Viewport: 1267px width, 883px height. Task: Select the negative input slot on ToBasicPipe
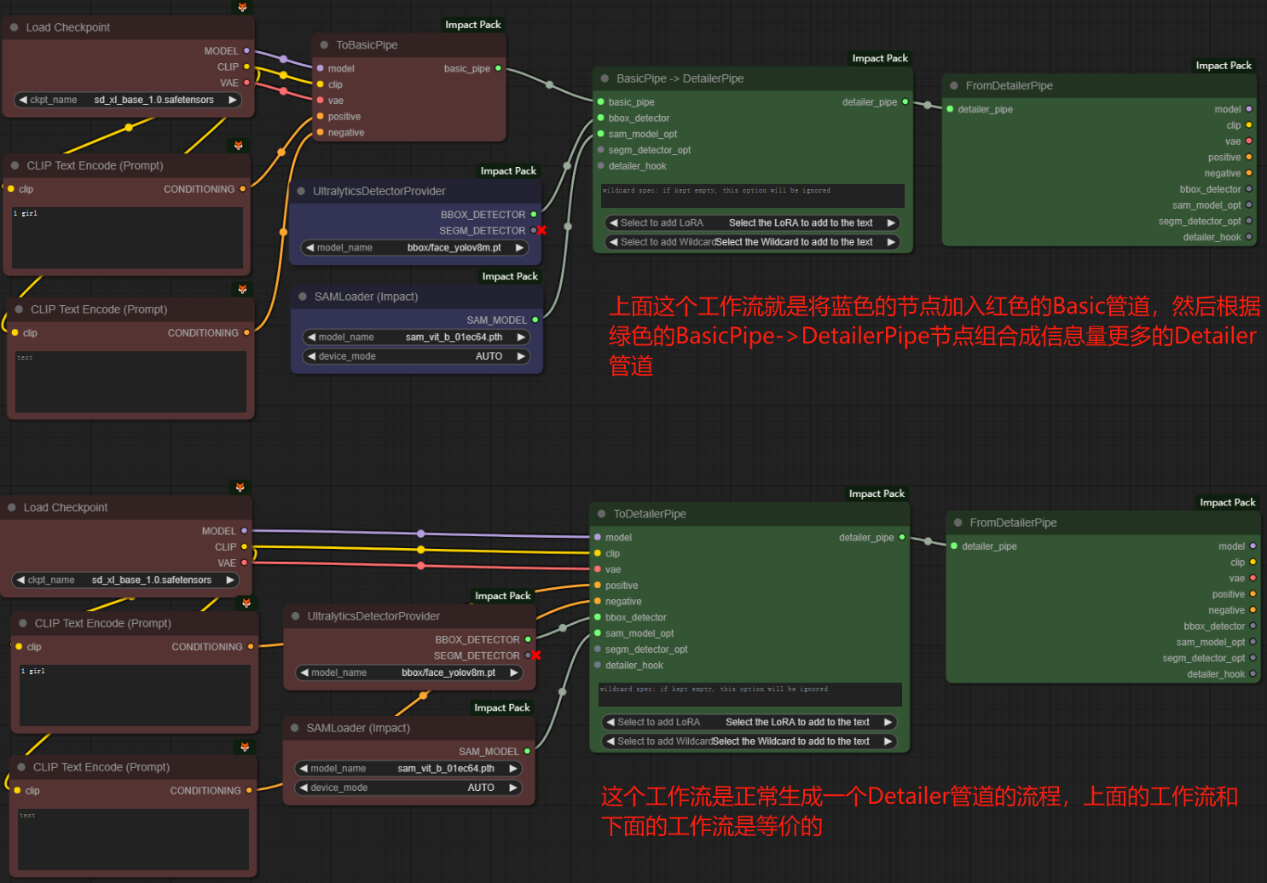click(319, 133)
